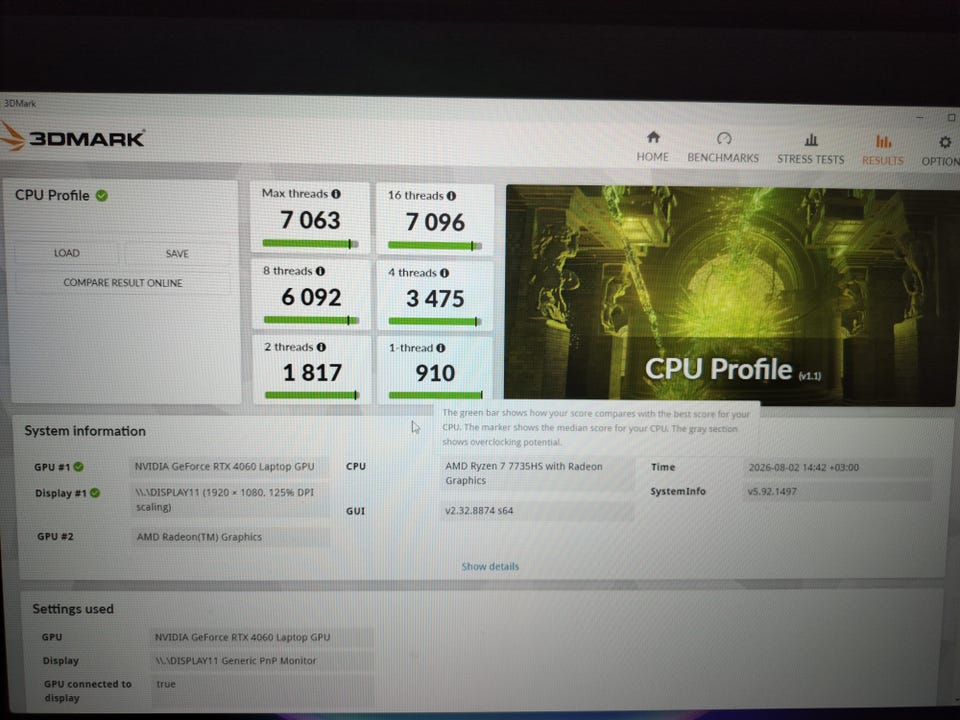
Task: Click the Max threads score 7 063
Action: pos(310,220)
